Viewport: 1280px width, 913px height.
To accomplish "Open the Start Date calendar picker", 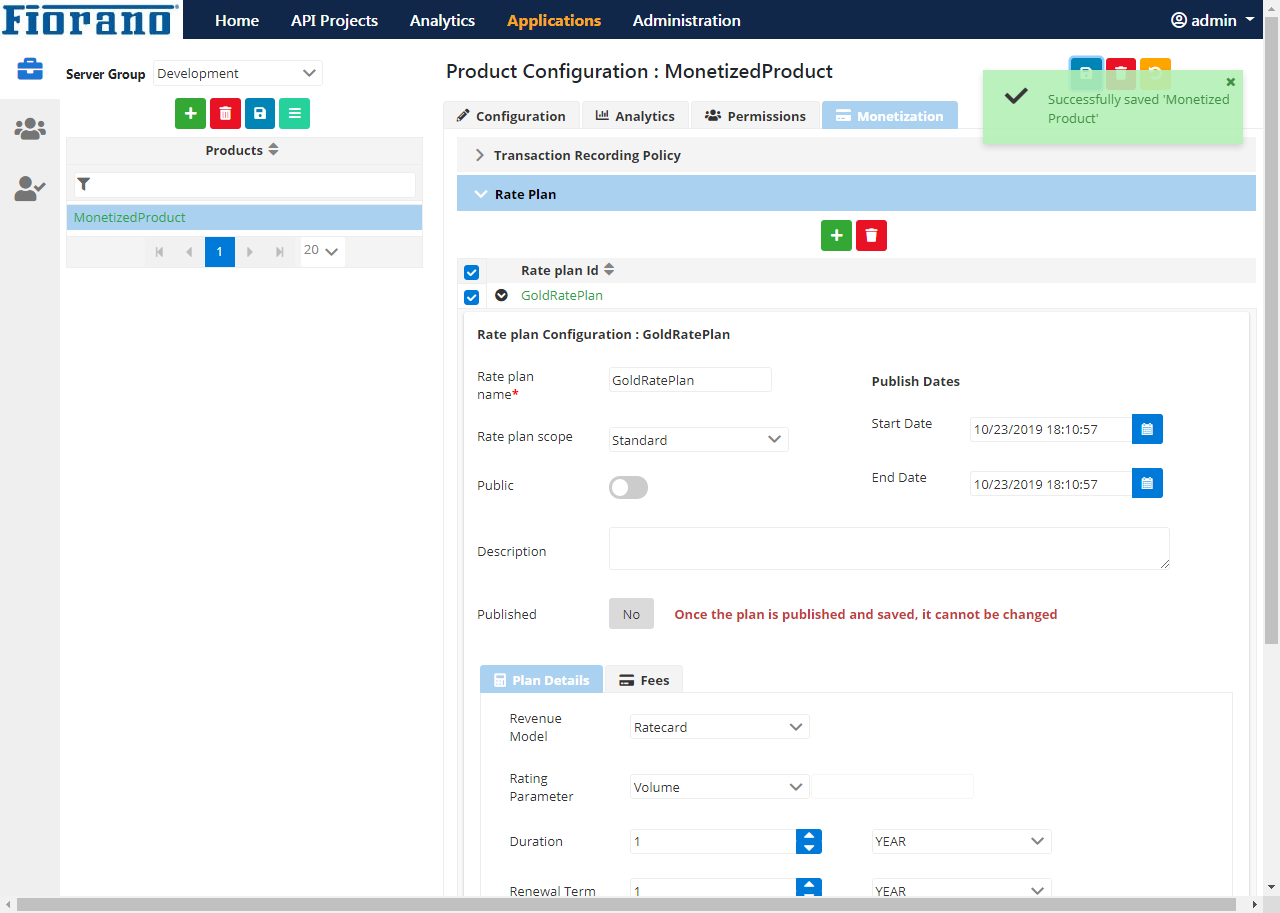I will [1147, 429].
